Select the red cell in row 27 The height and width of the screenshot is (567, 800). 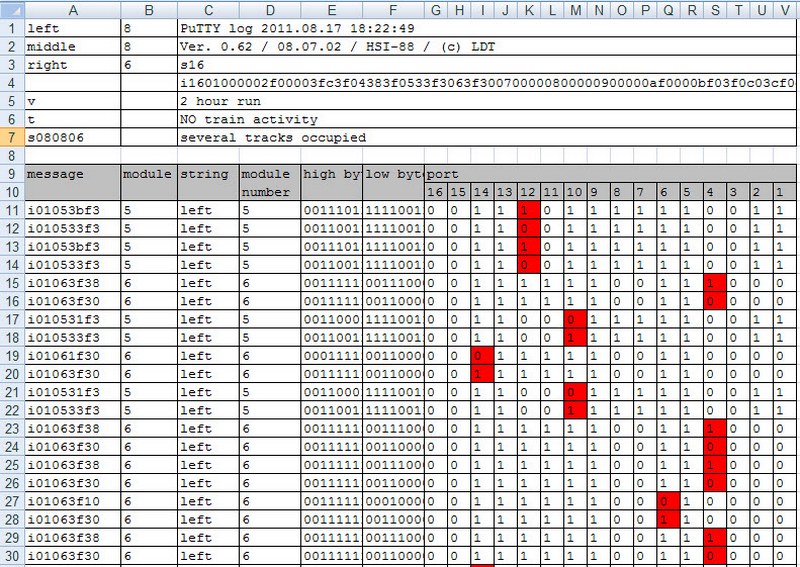pos(665,500)
